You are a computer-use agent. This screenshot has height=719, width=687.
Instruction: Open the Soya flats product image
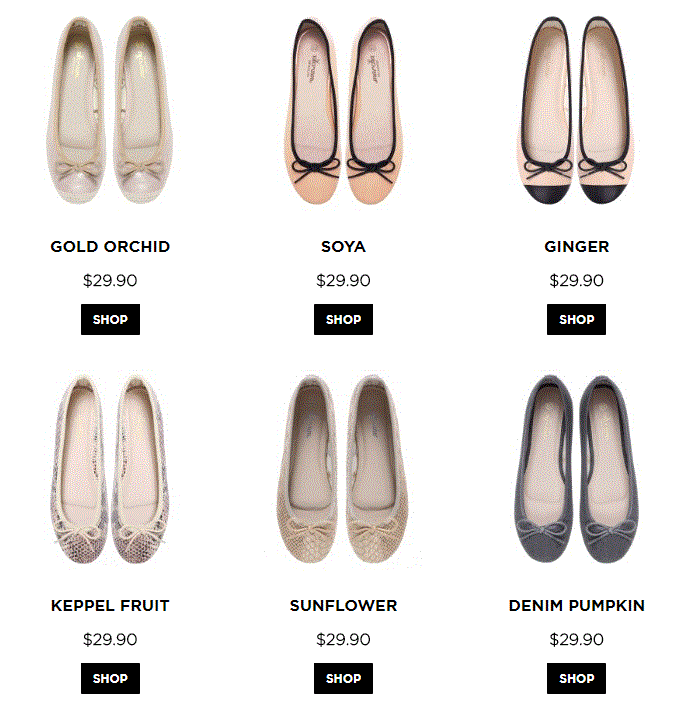[x=343, y=110]
